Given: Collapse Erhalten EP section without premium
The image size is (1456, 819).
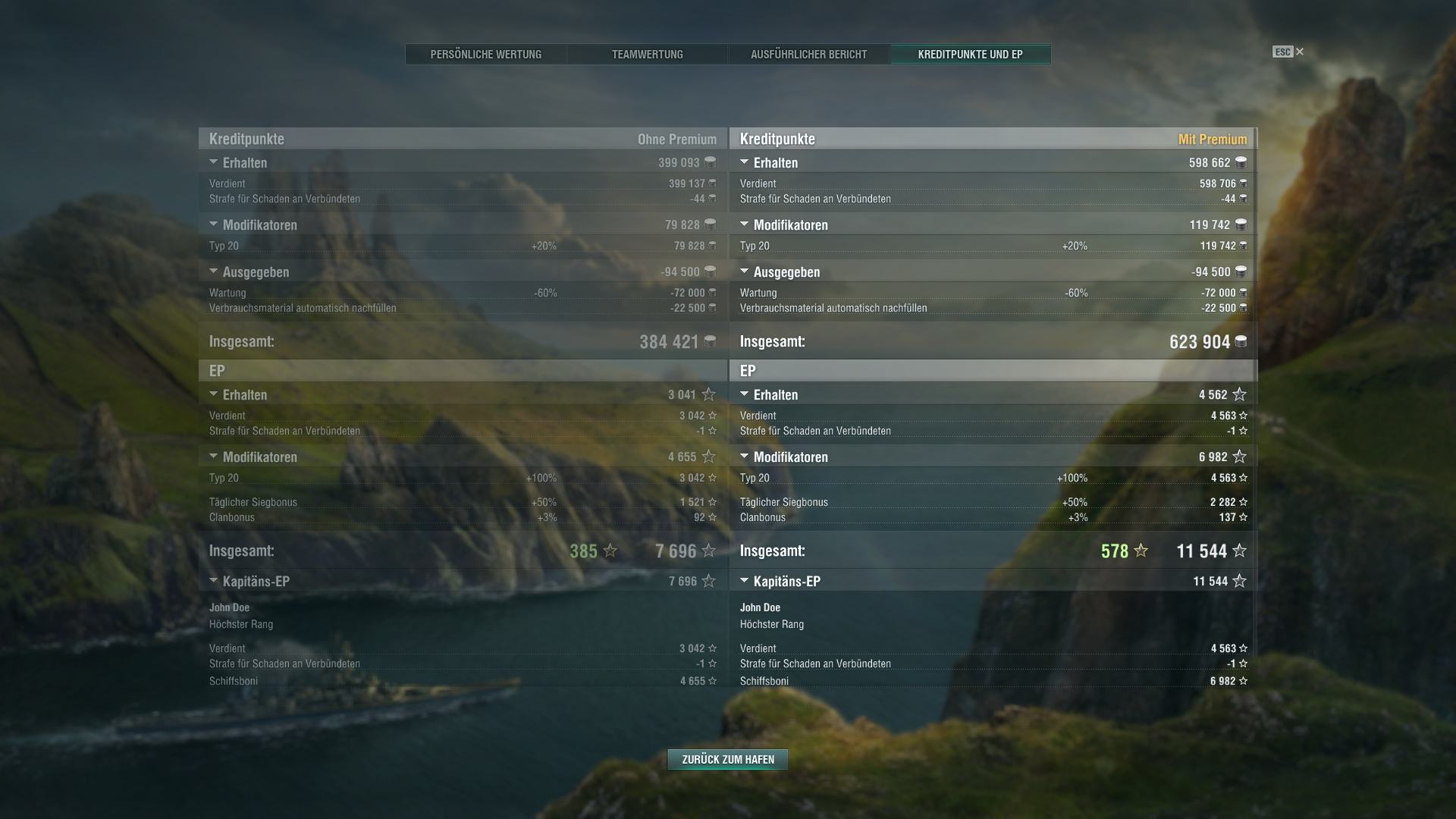Looking at the screenshot, I should 213,394.
